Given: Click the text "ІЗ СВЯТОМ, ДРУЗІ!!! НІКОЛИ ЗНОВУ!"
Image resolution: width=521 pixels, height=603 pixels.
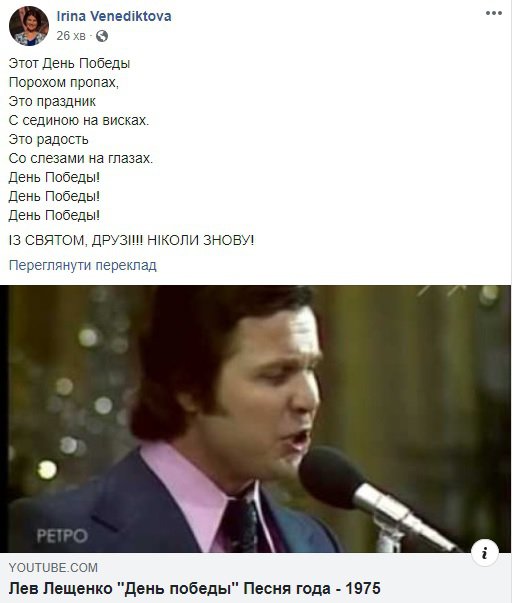Looking at the screenshot, I should 131,240.
